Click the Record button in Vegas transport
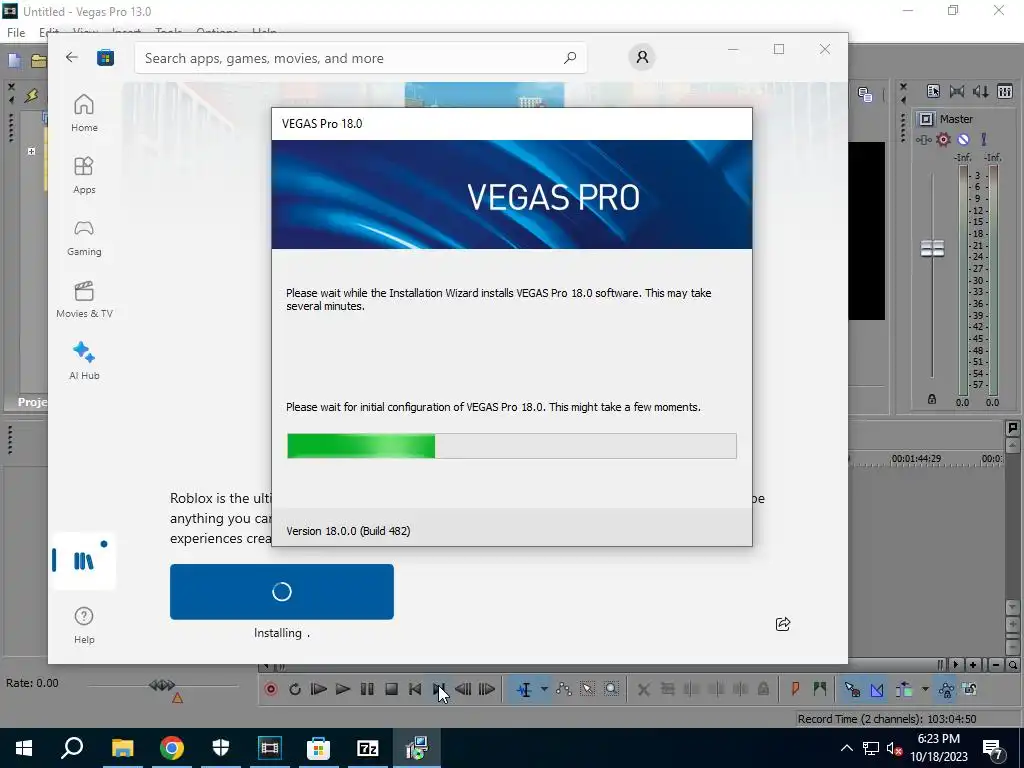 tap(271, 689)
